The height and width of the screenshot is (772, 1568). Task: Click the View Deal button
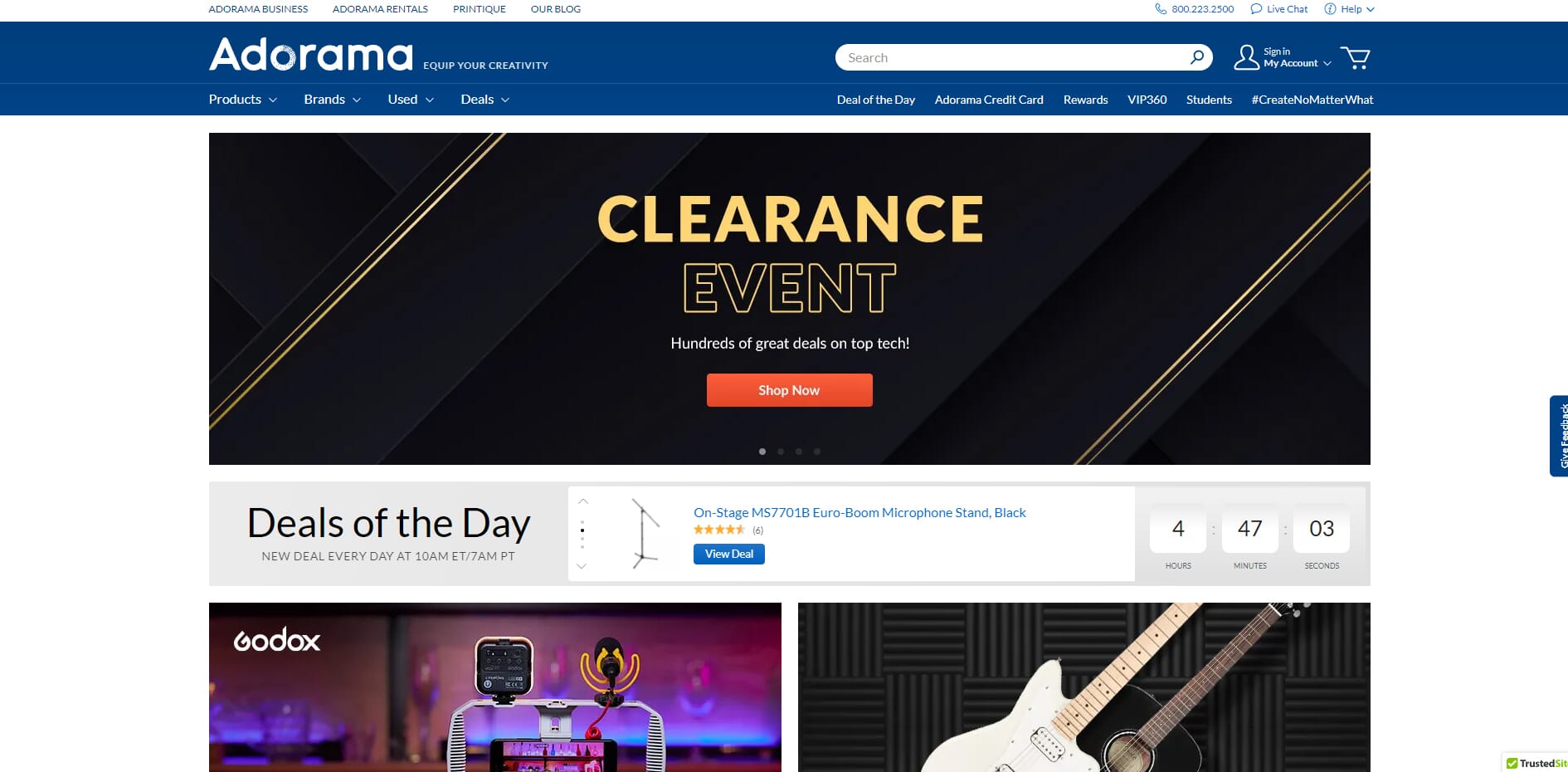point(729,554)
